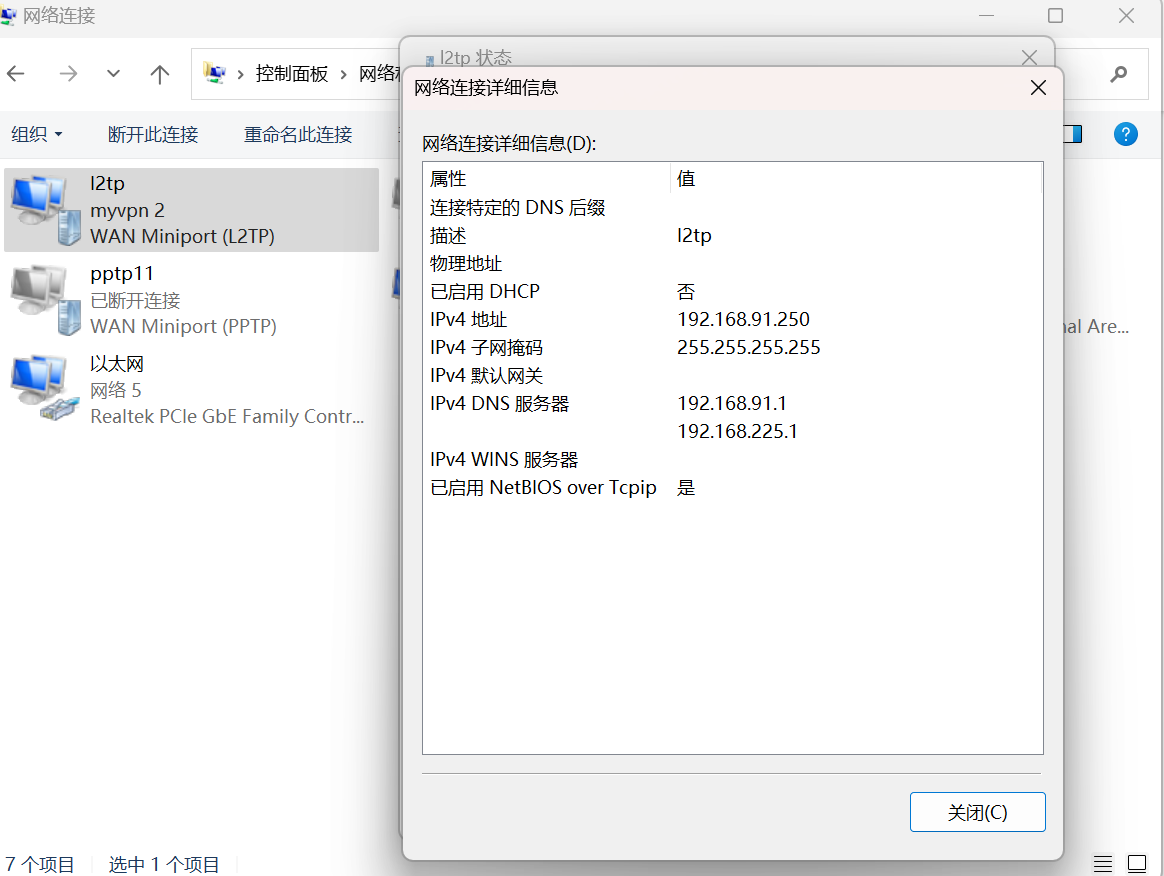1164x876 pixels.
Task: Select the 描述 row
Action: click(x=733, y=235)
